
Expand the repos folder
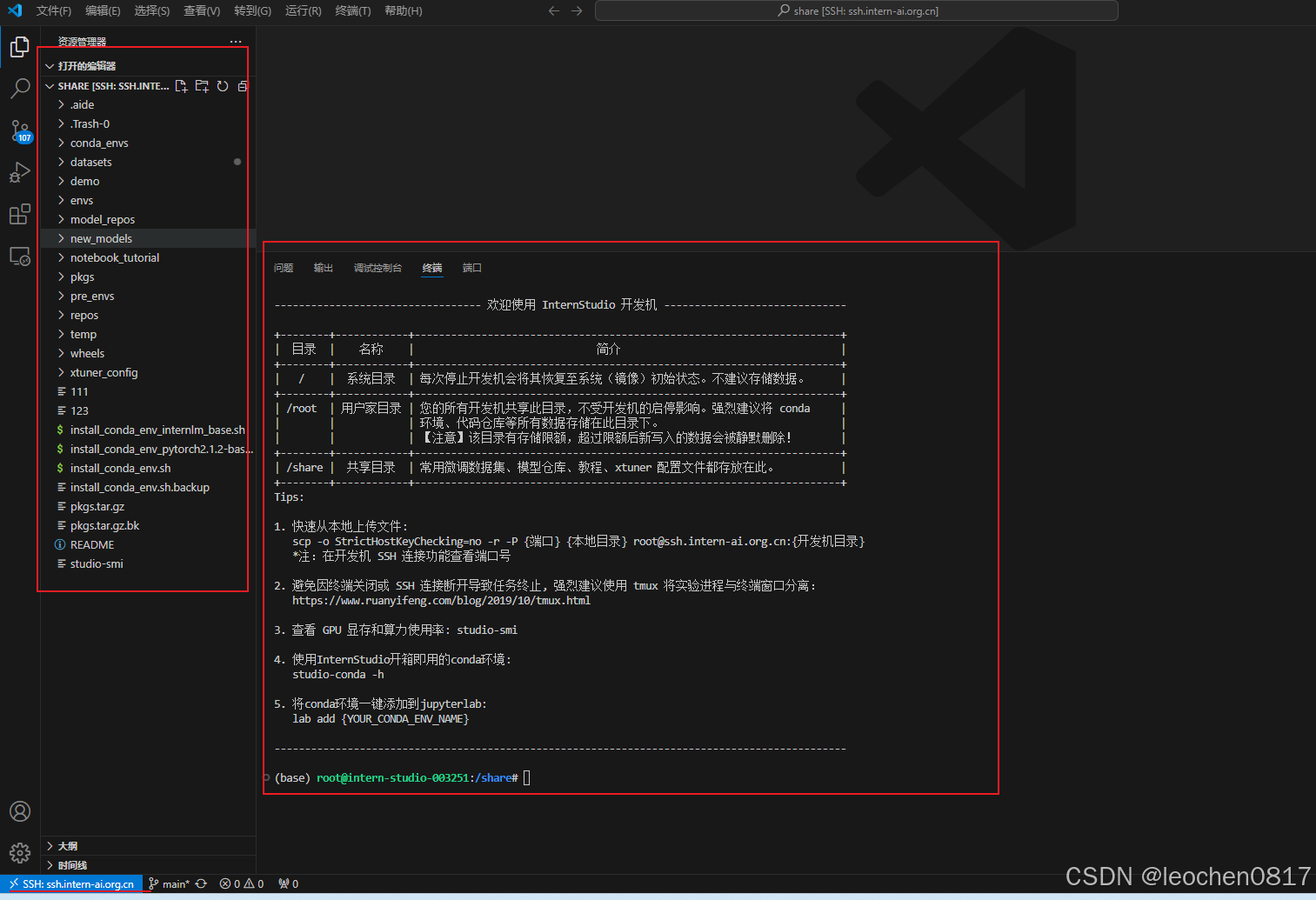point(148,315)
